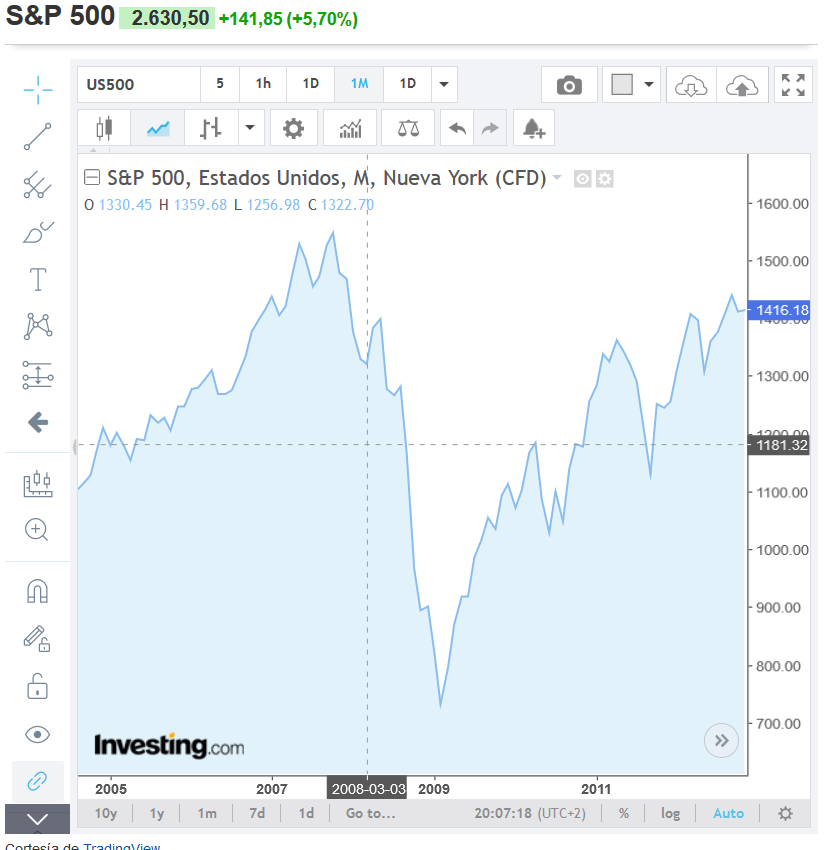834x850 pixels.
Task: Open the time interval dropdown arrow
Action: (x=444, y=85)
